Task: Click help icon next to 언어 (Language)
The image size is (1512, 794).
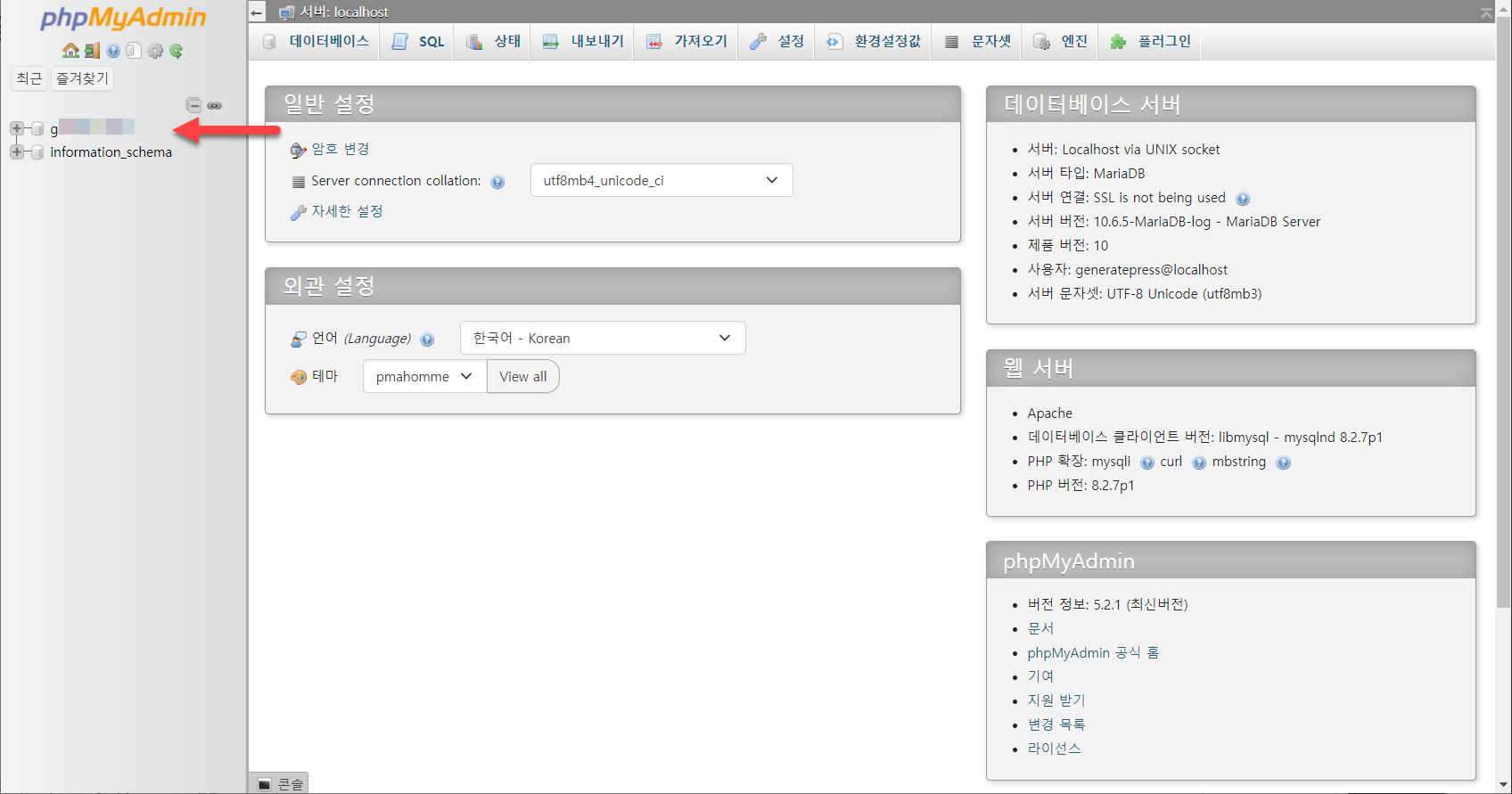Action: point(427,340)
